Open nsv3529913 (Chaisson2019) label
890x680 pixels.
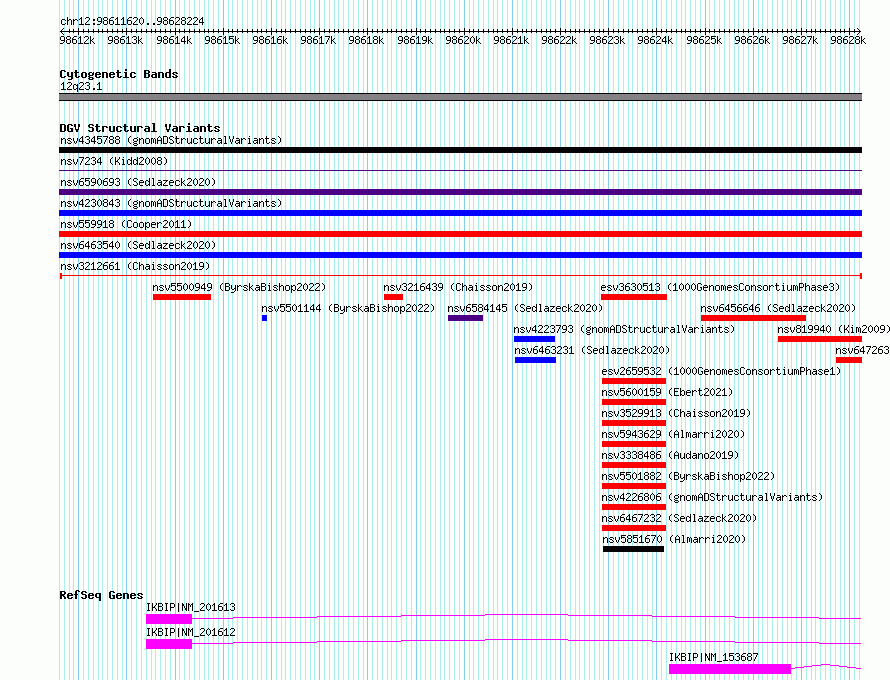pos(677,413)
